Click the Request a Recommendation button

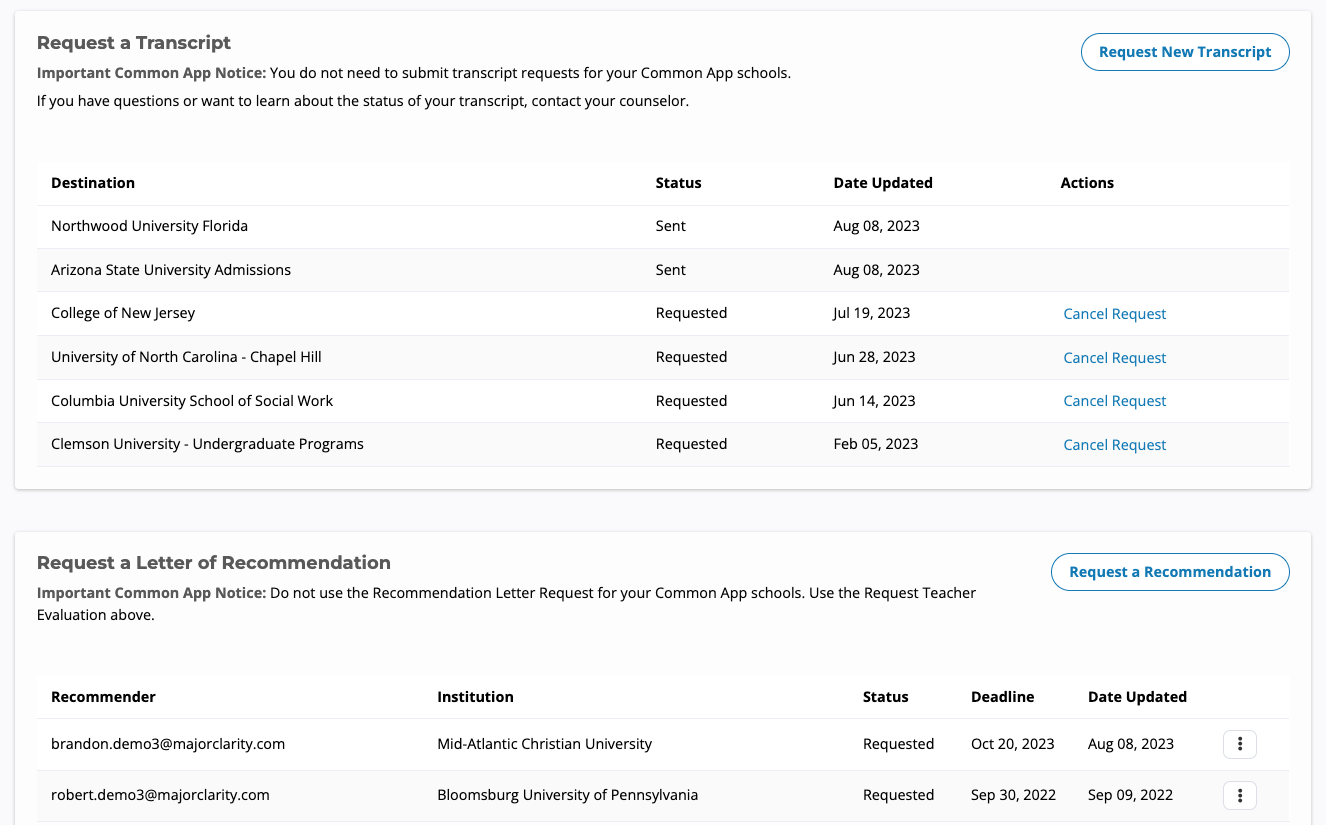(1169, 572)
